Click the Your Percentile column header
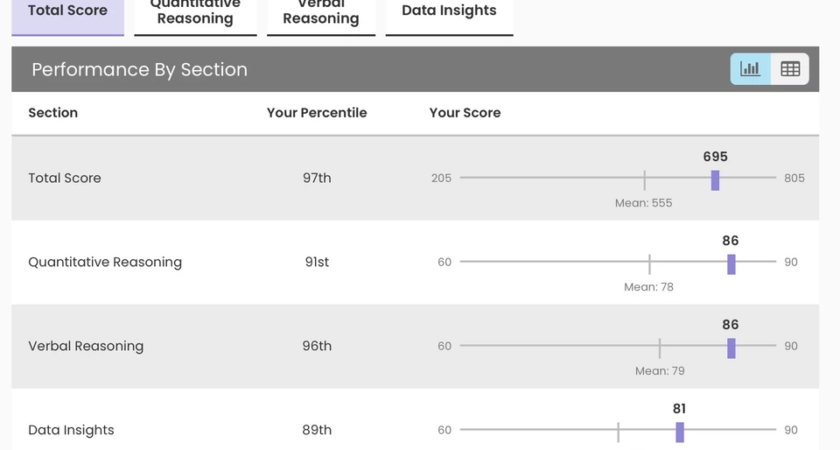 [x=317, y=113]
